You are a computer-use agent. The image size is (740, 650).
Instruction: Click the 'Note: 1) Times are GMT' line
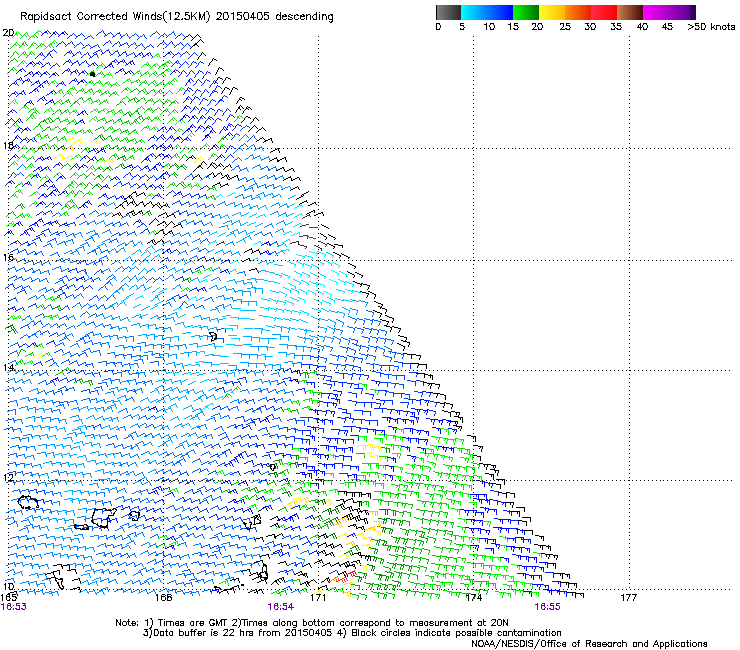(x=312, y=623)
